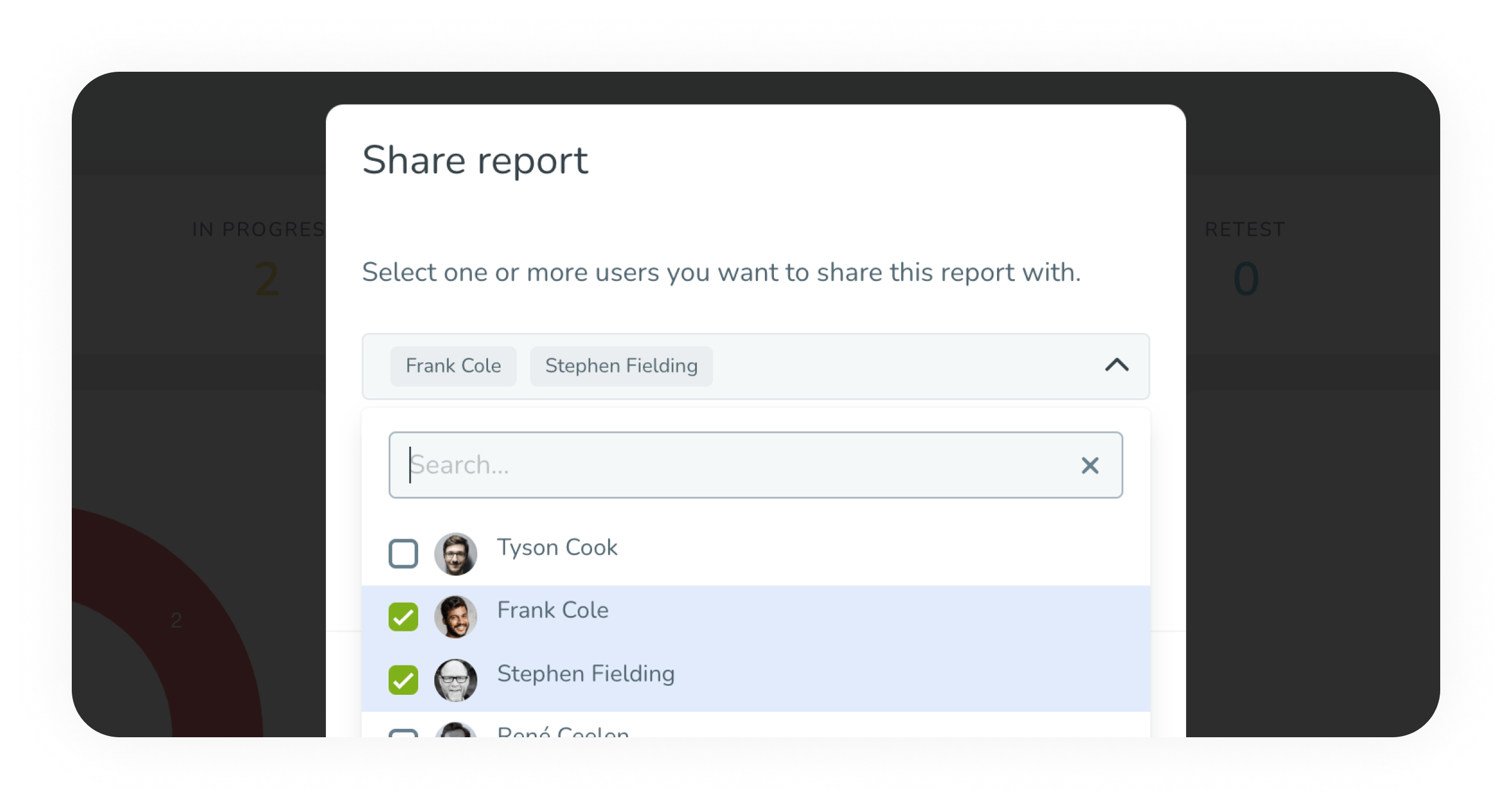Click the RETEST count in background
This screenshot has width=1512, height=809.
click(x=1246, y=279)
